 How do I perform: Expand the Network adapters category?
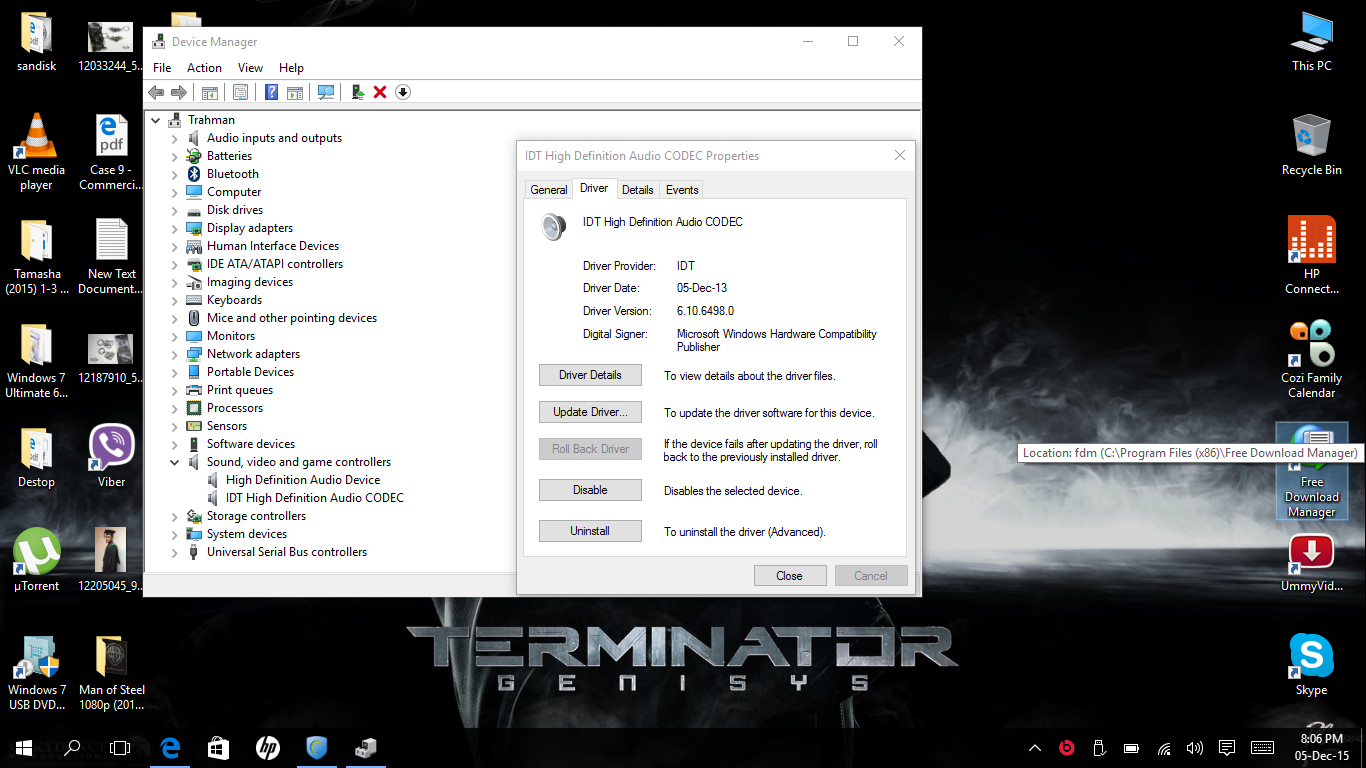(x=175, y=354)
